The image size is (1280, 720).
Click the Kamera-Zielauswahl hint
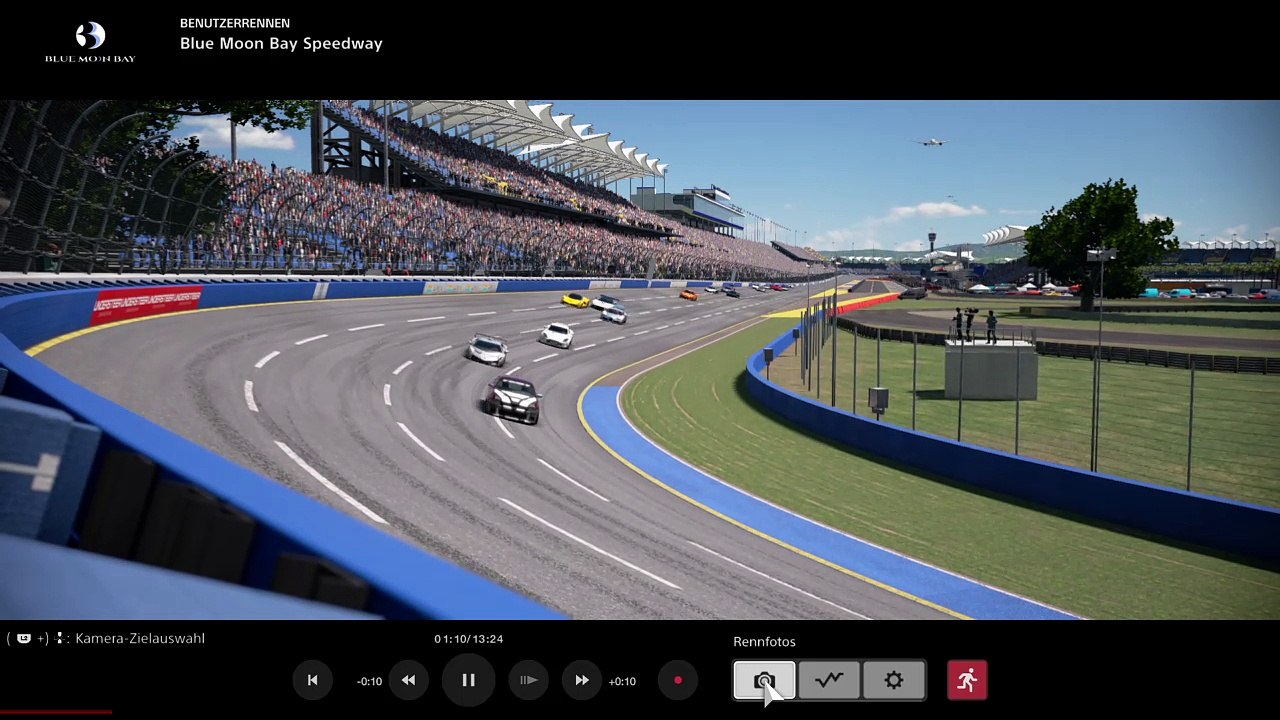(139, 638)
